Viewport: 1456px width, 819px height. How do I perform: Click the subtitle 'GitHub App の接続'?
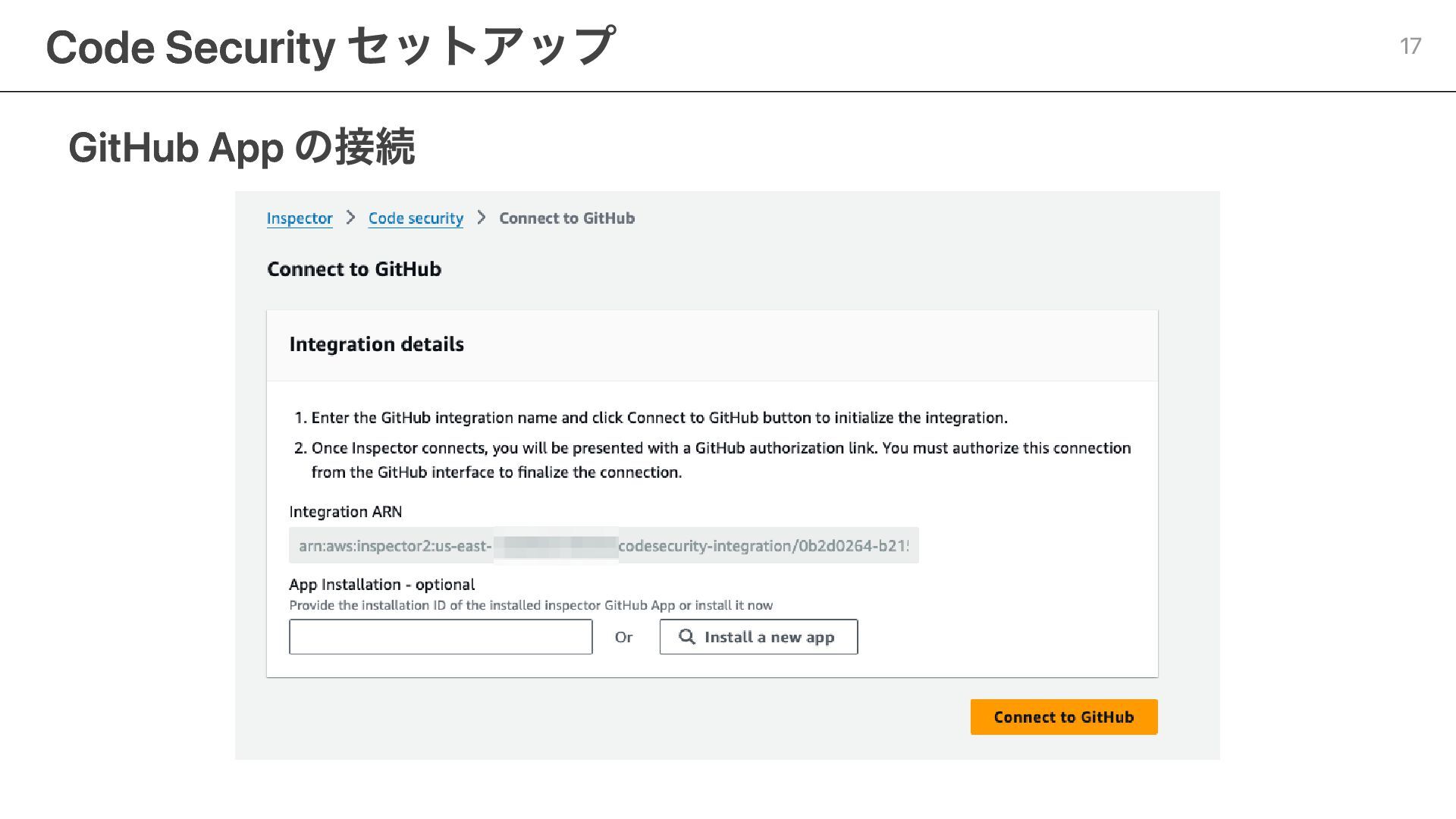pyautogui.click(x=241, y=146)
